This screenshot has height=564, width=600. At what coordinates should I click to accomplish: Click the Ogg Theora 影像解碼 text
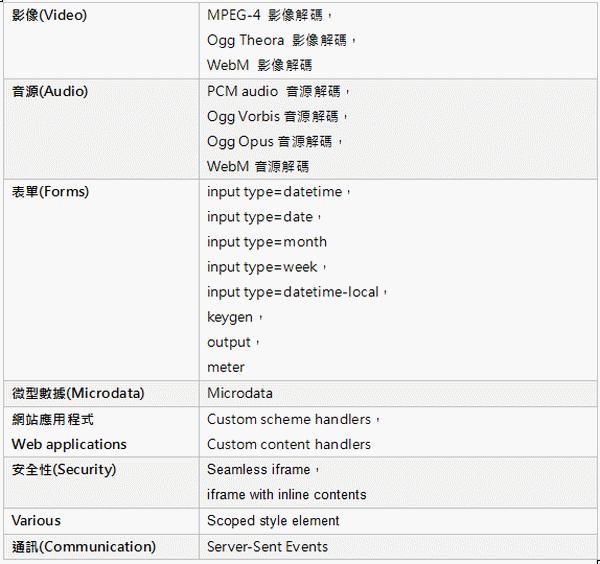tap(277, 40)
